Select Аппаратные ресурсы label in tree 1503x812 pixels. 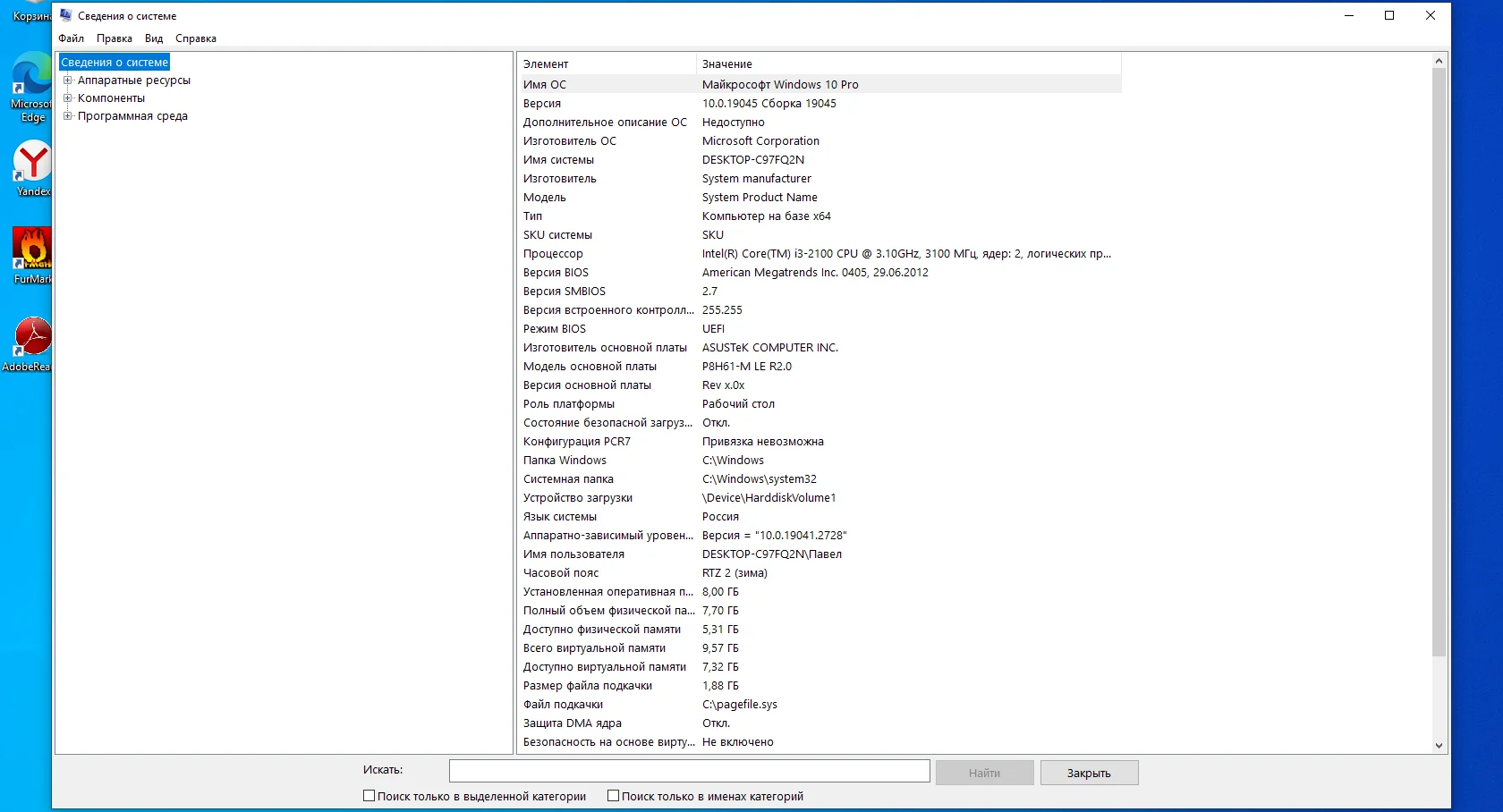pos(134,80)
